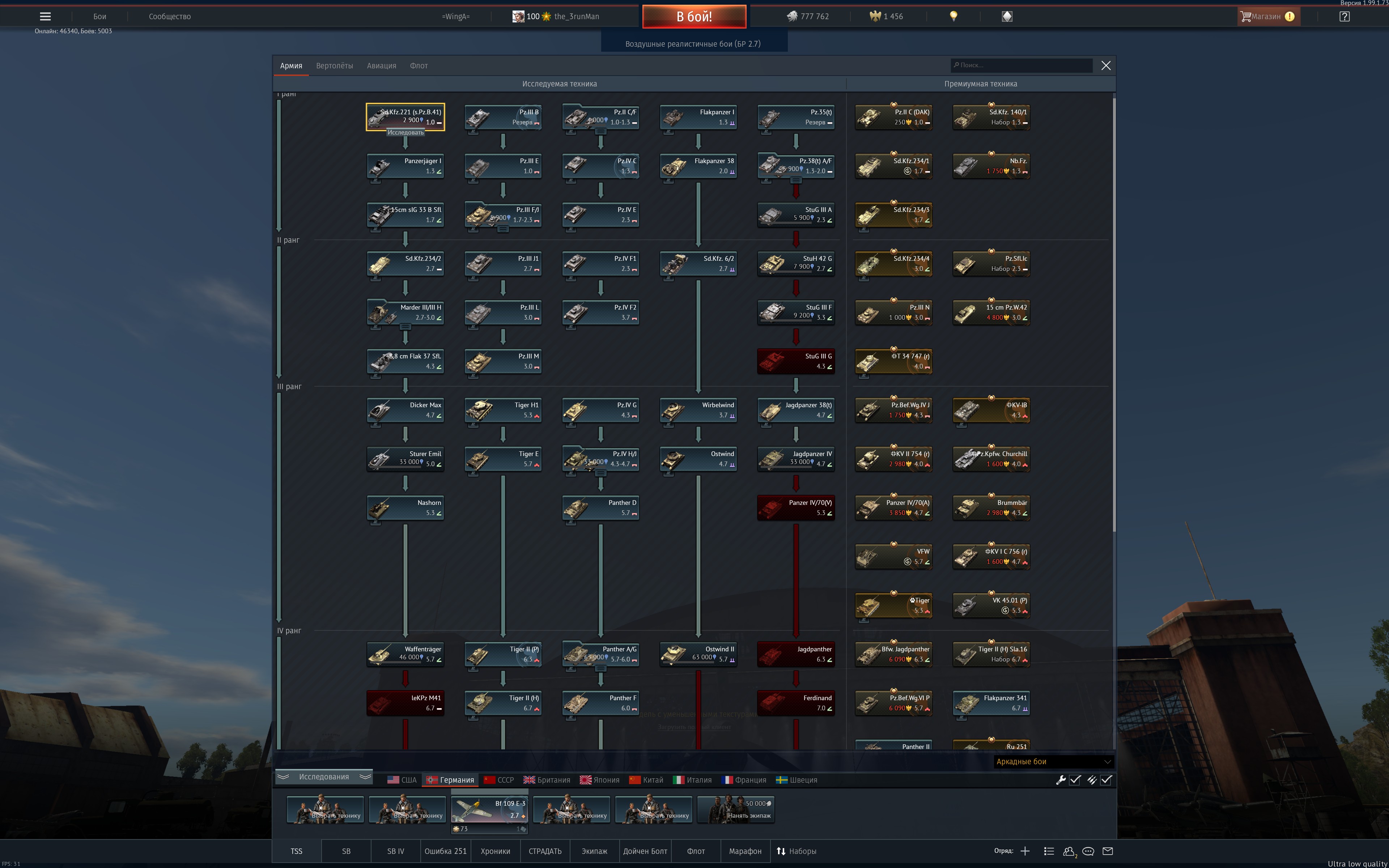Select the Ferdinand vehicle card

pyautogui.click(x=795, y=703)
